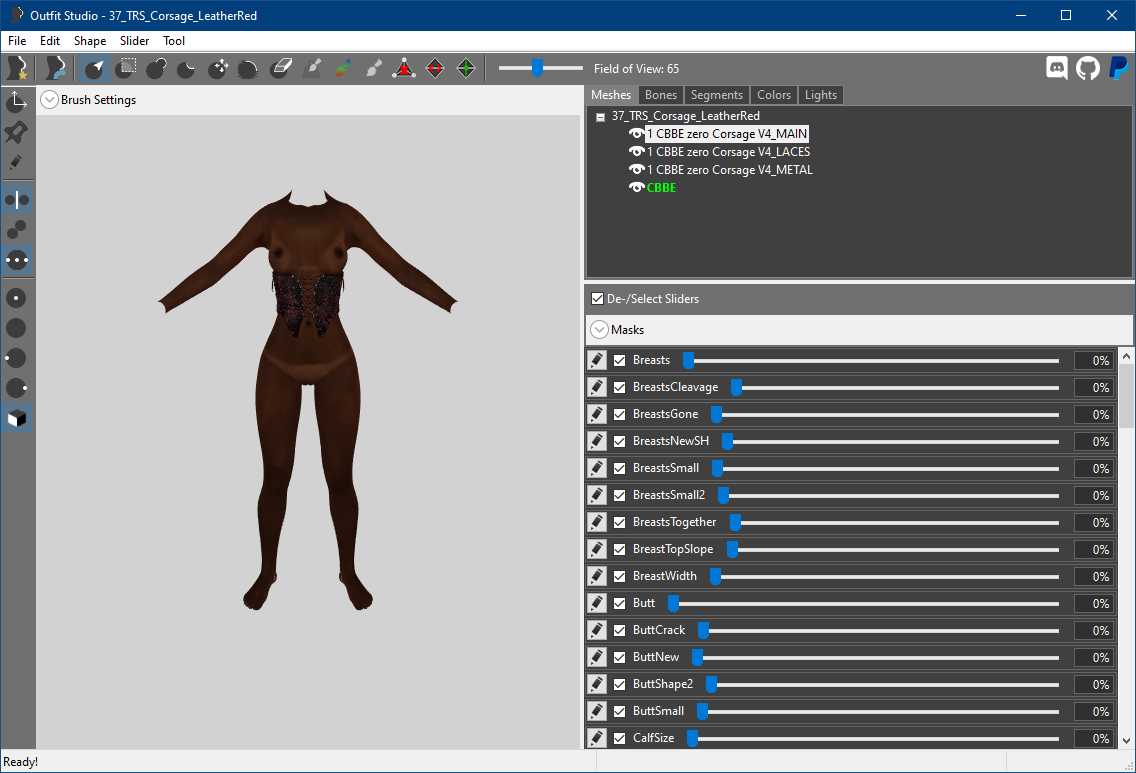This screenshot has width=1136, height=773.
Task: Click the BreastTopSlope percentage value field
Action: [1093, 549]
